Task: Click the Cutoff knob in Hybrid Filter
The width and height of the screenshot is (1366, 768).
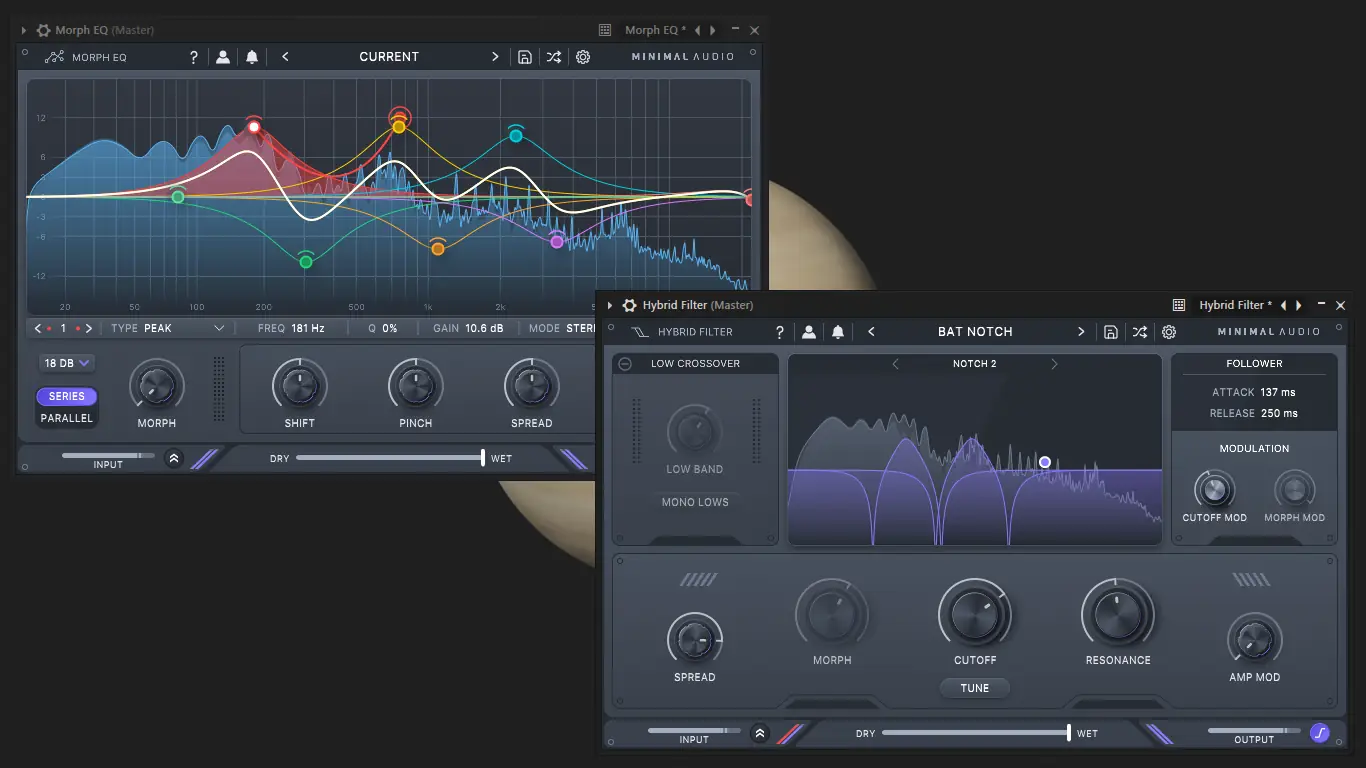Action: coord(975,614)
